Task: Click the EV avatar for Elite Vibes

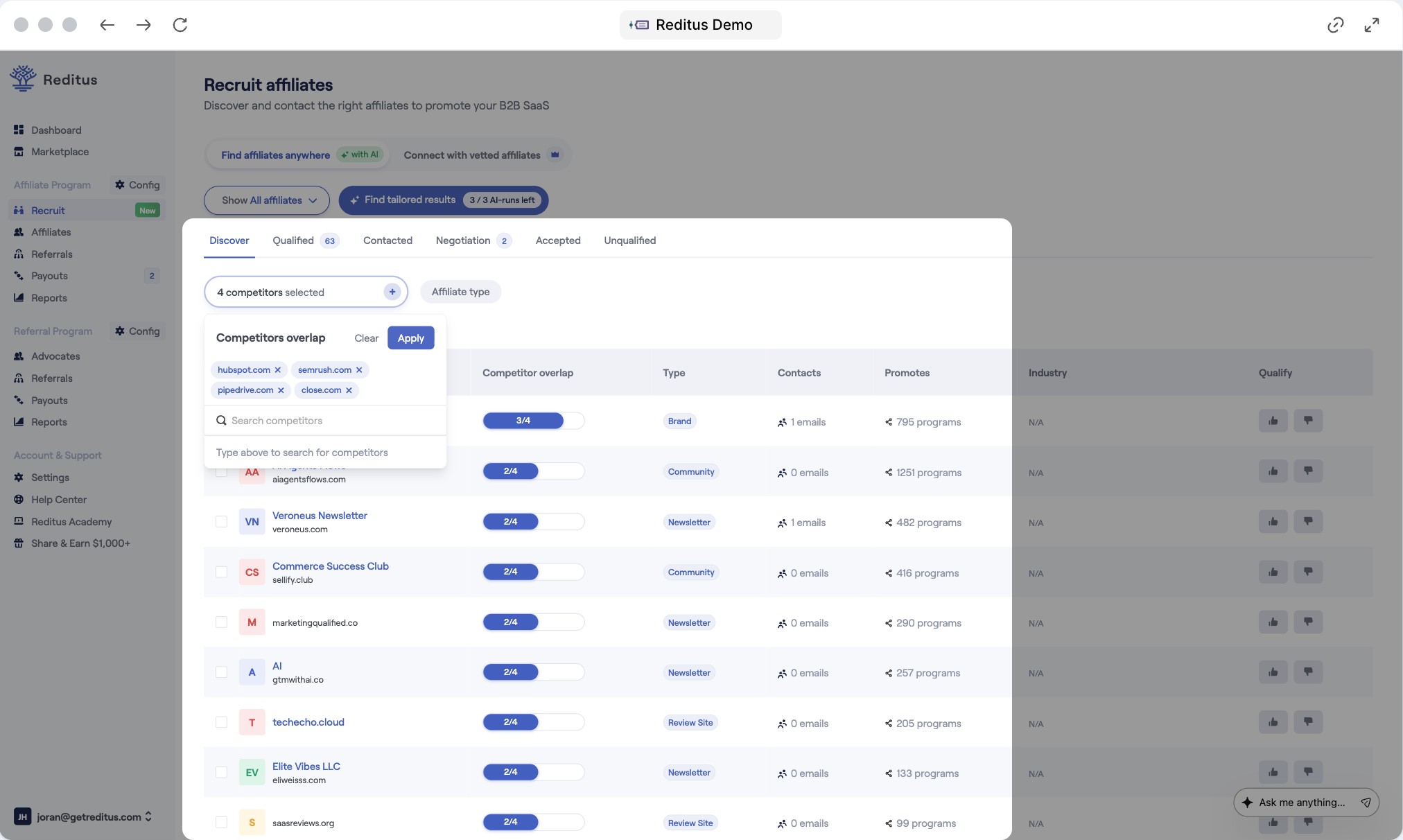Action: pos(252,772)
